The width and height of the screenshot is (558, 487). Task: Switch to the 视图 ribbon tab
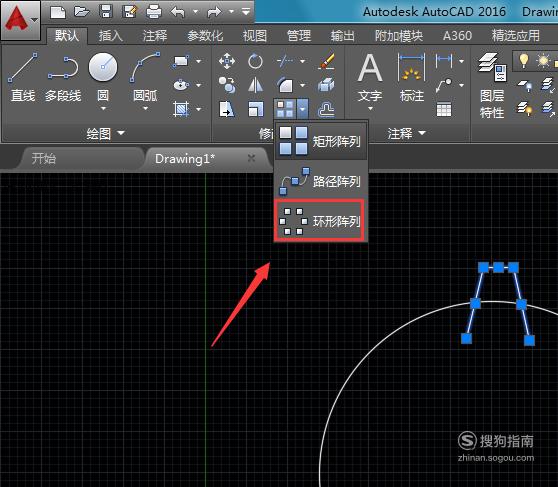255,36
